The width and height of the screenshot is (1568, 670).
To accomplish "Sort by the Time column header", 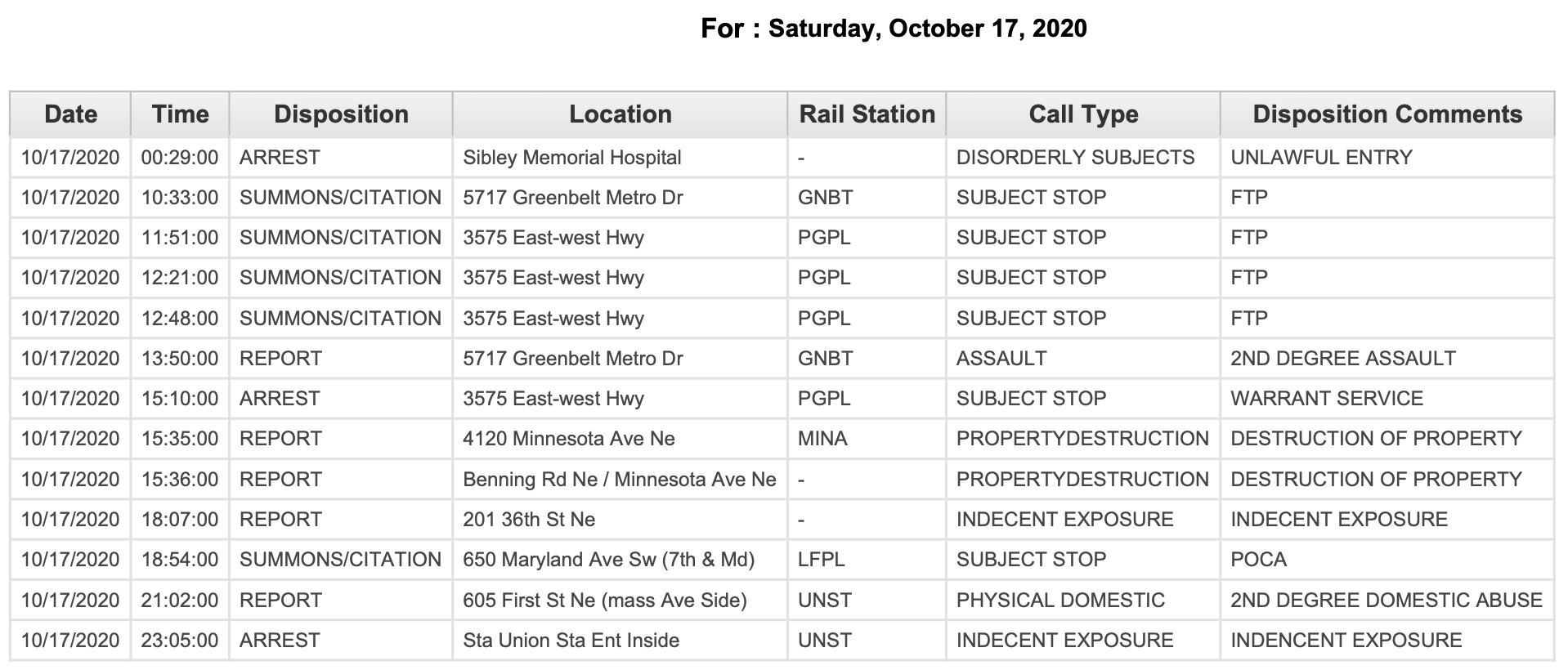I will (x=180, y=114).
